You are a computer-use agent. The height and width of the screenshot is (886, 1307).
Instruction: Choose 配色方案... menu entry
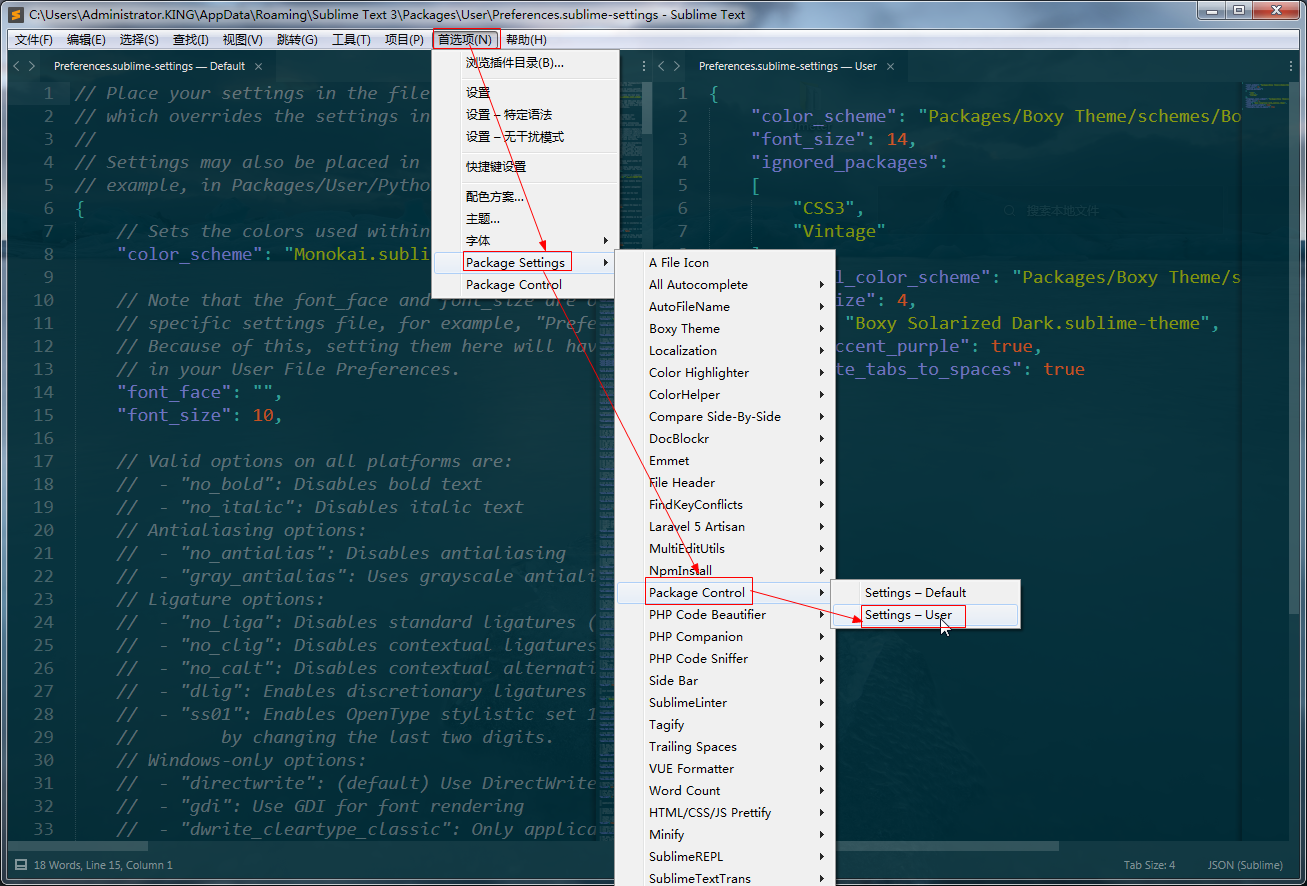[x=526, y=196]
